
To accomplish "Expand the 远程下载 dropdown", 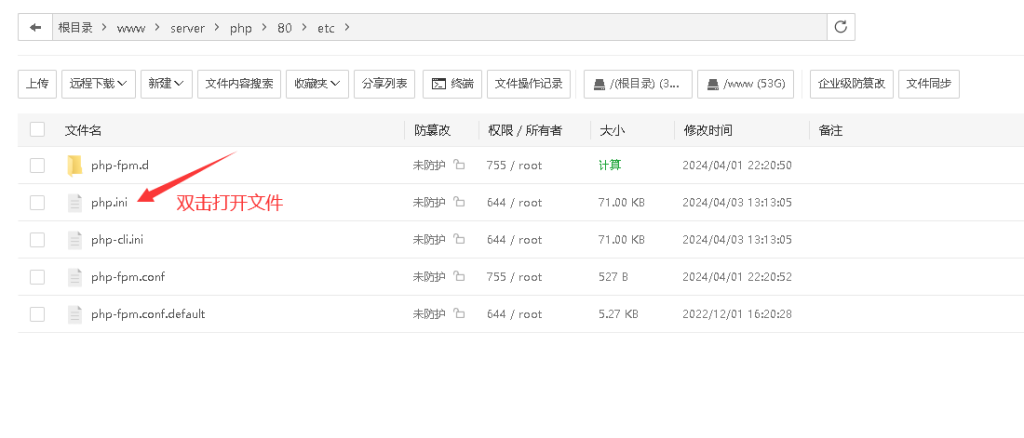I will tap(98, 85).
